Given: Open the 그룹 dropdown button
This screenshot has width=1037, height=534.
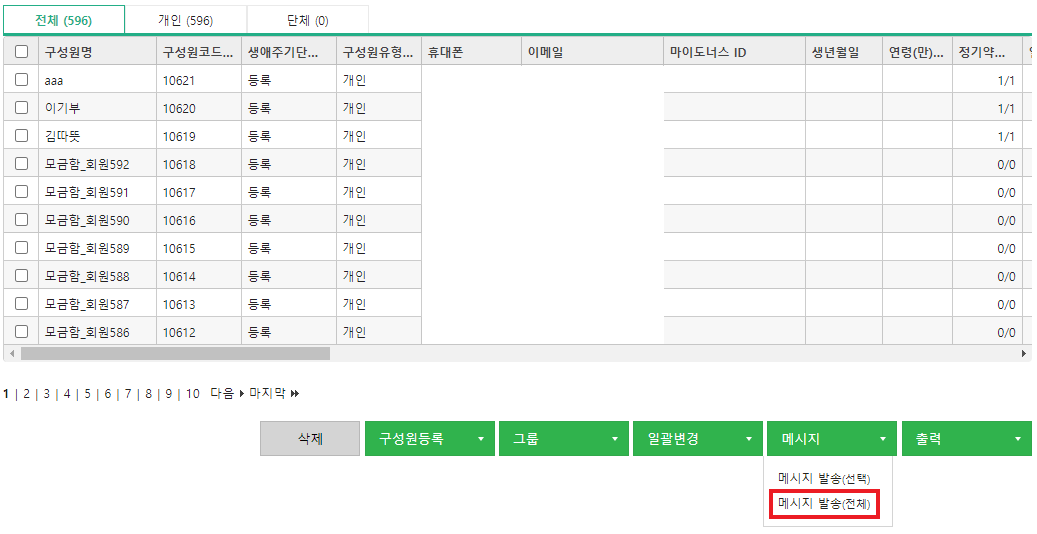Looking at the screenshot, I should pos(564,439).
